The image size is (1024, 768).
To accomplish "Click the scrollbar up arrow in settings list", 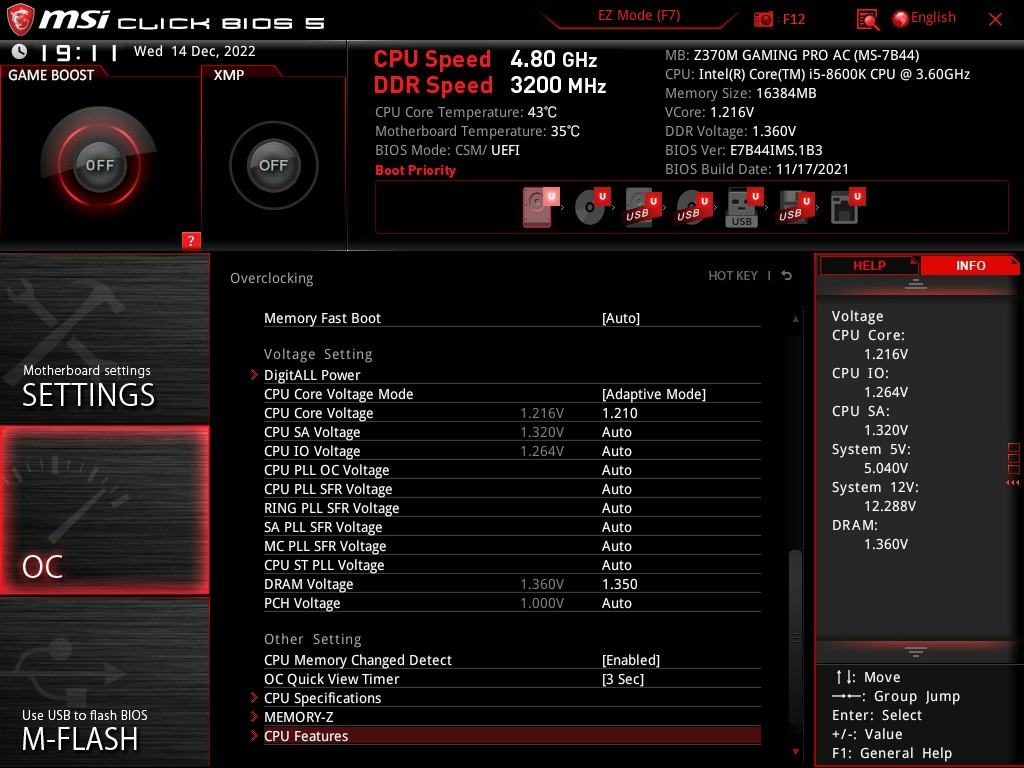I will click(x=795, y=319).
